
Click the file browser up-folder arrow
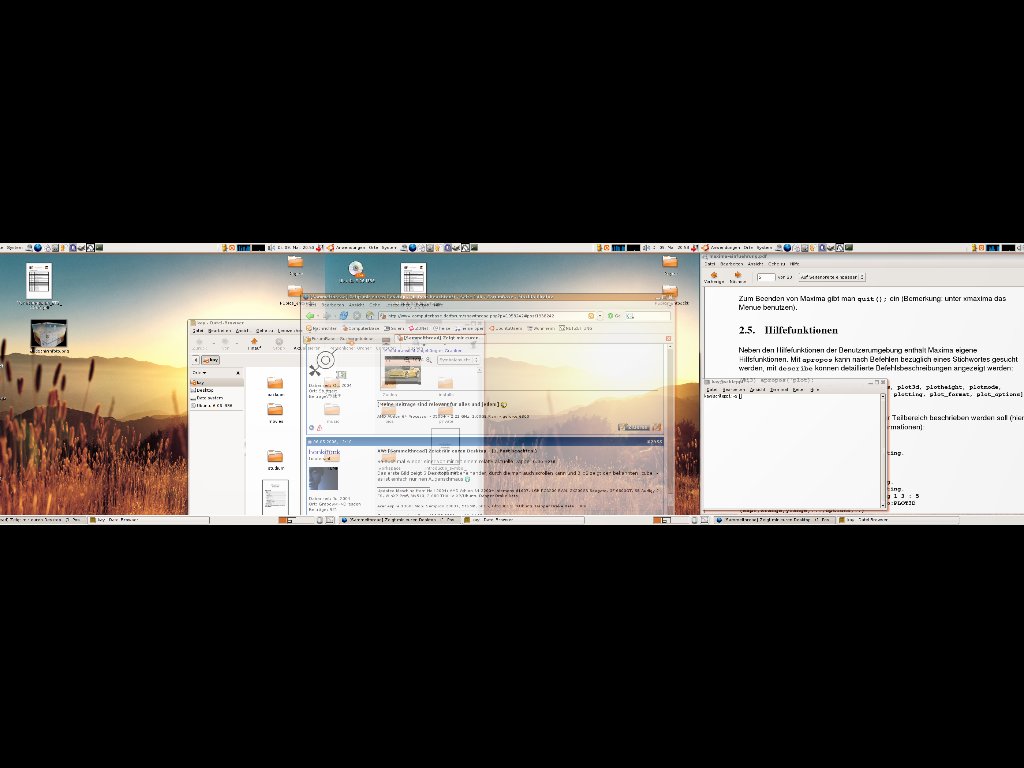(x=254, y=344)
